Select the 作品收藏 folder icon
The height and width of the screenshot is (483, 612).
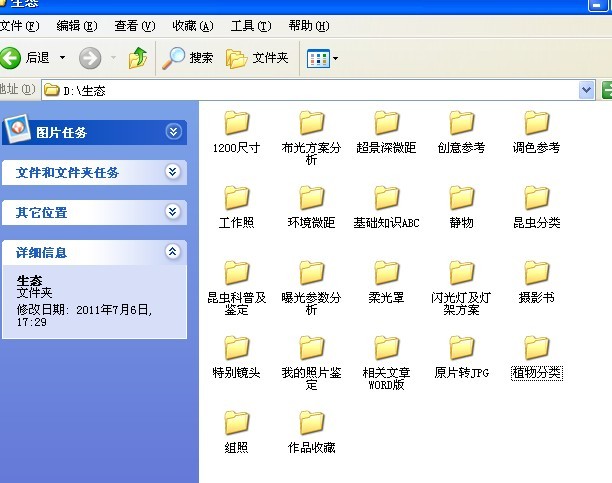coord(311,422)
